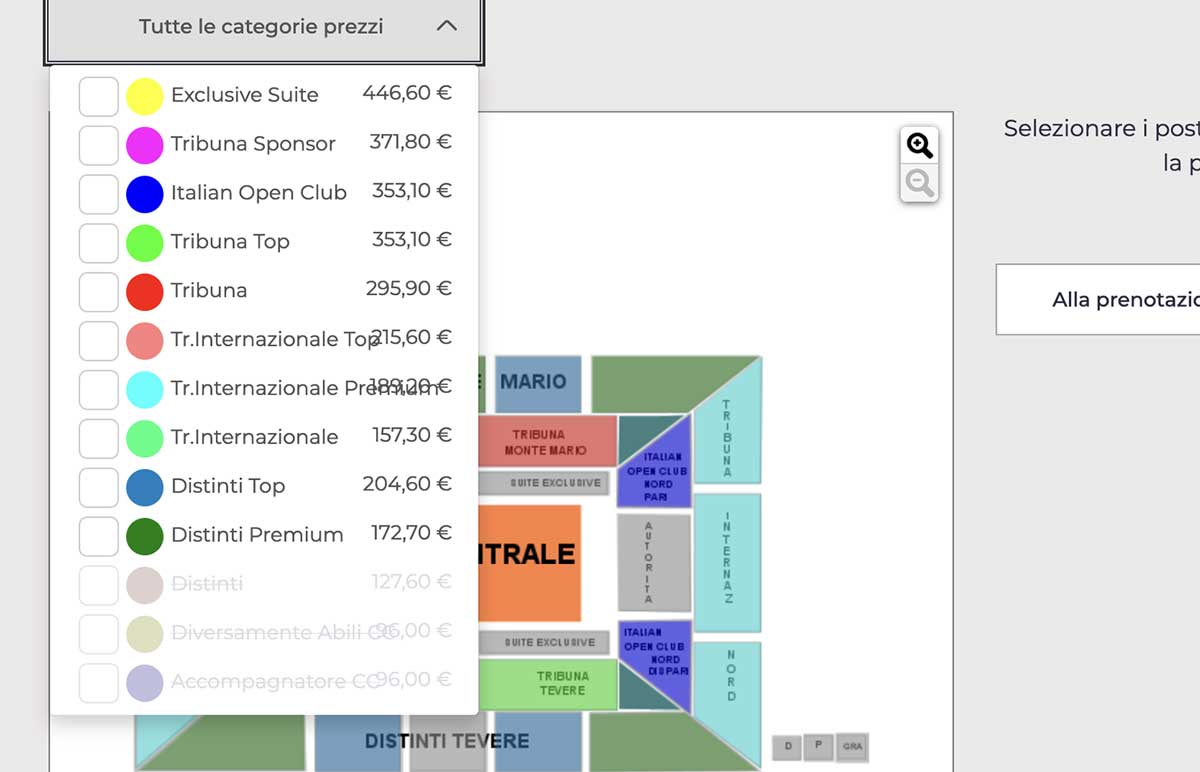Click the zoom in magnifier icon
The image size is (1200, 772).
pyautogui.click(x=919, y=146)
